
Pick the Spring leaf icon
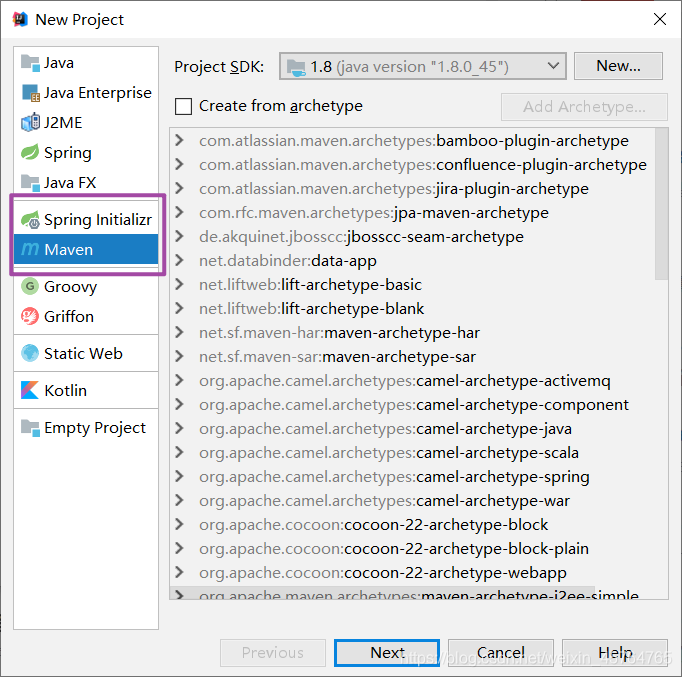pyautogui.click(x=30, y=152)
